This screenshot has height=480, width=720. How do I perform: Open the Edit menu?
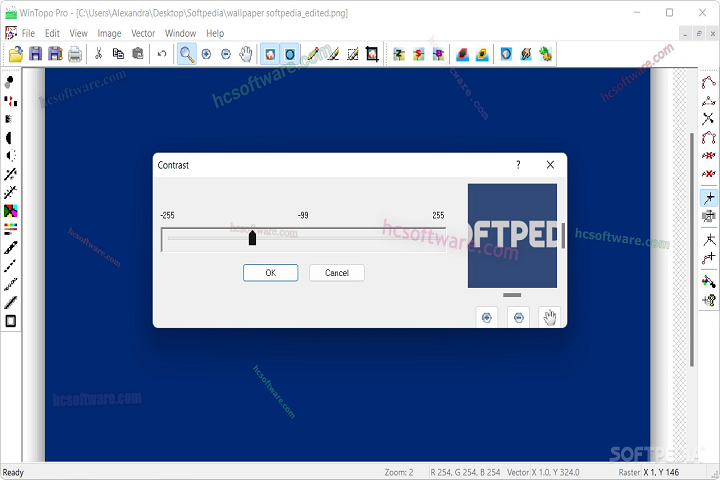pyautogui.click(x=52, y=33)
